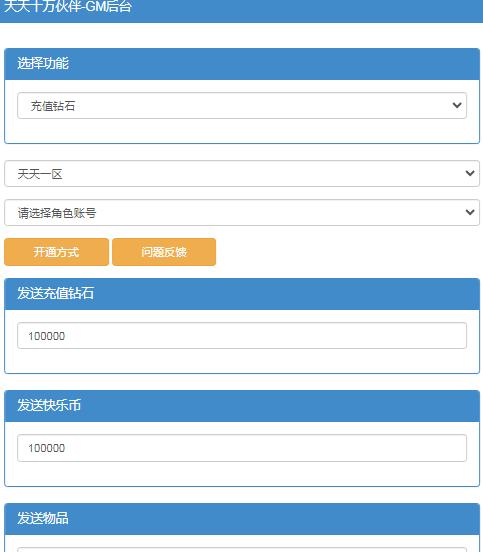Click the chevron arrow beside 请选择角色账号
Viewport: 483px width, 552px height.
coord(470,212)
